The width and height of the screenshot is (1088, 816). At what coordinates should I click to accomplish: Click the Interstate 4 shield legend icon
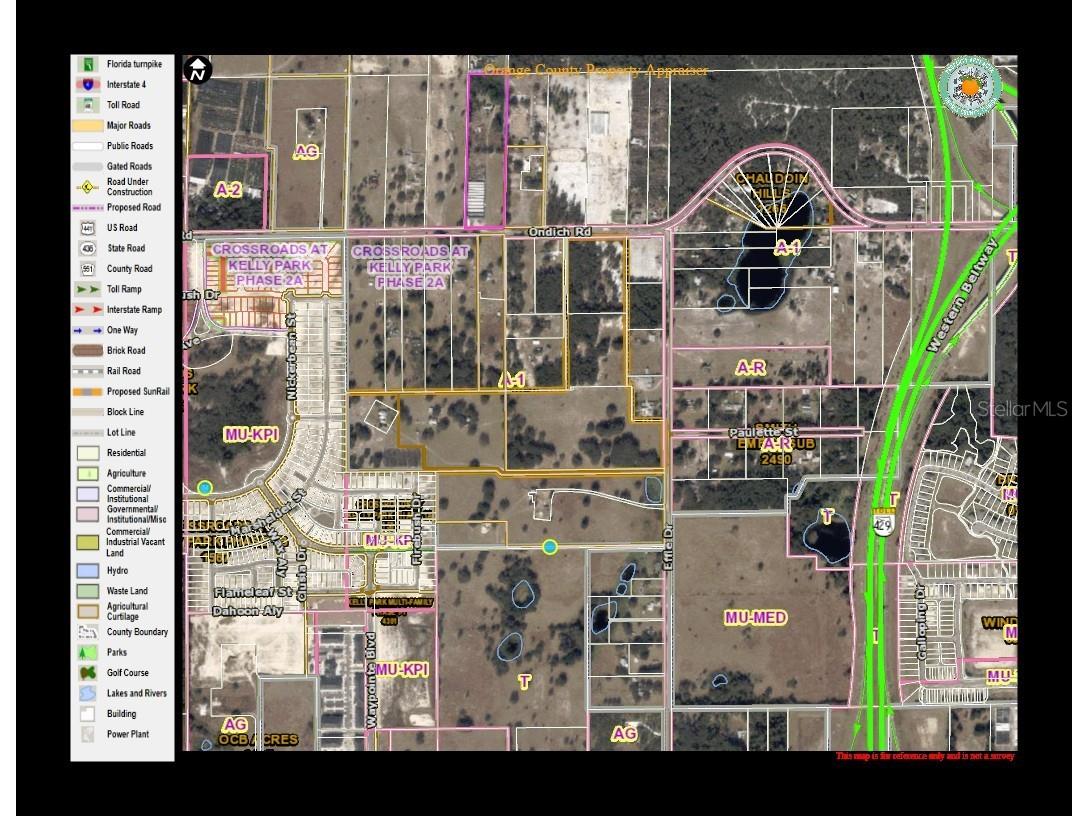coord(88,85)
